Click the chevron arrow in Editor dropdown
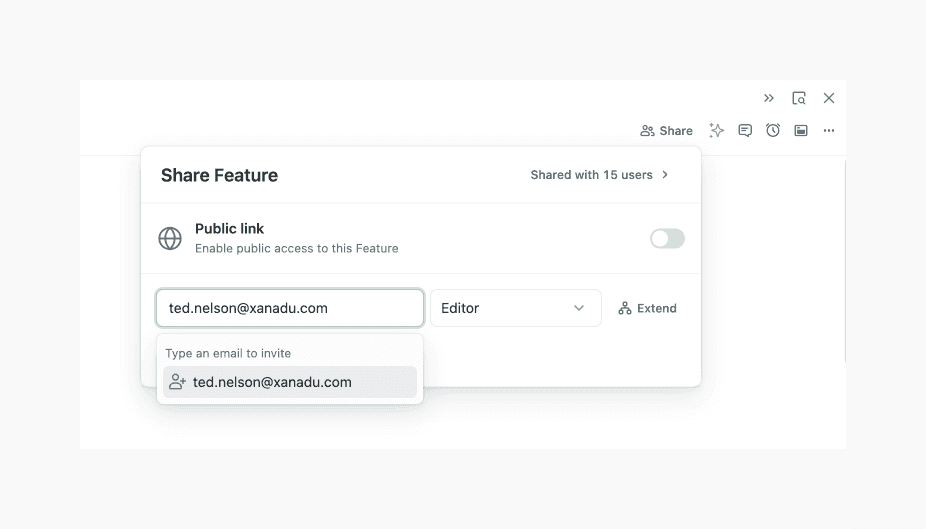Screen dimensions: 926x529 (579, 308)
